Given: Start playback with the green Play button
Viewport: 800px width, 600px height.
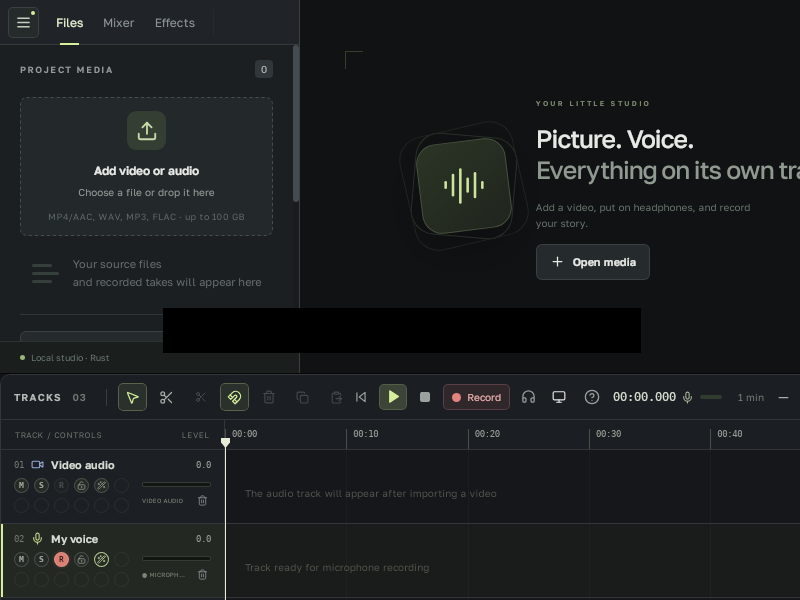Looking at the screenshot, I should (x=393, y=397).
